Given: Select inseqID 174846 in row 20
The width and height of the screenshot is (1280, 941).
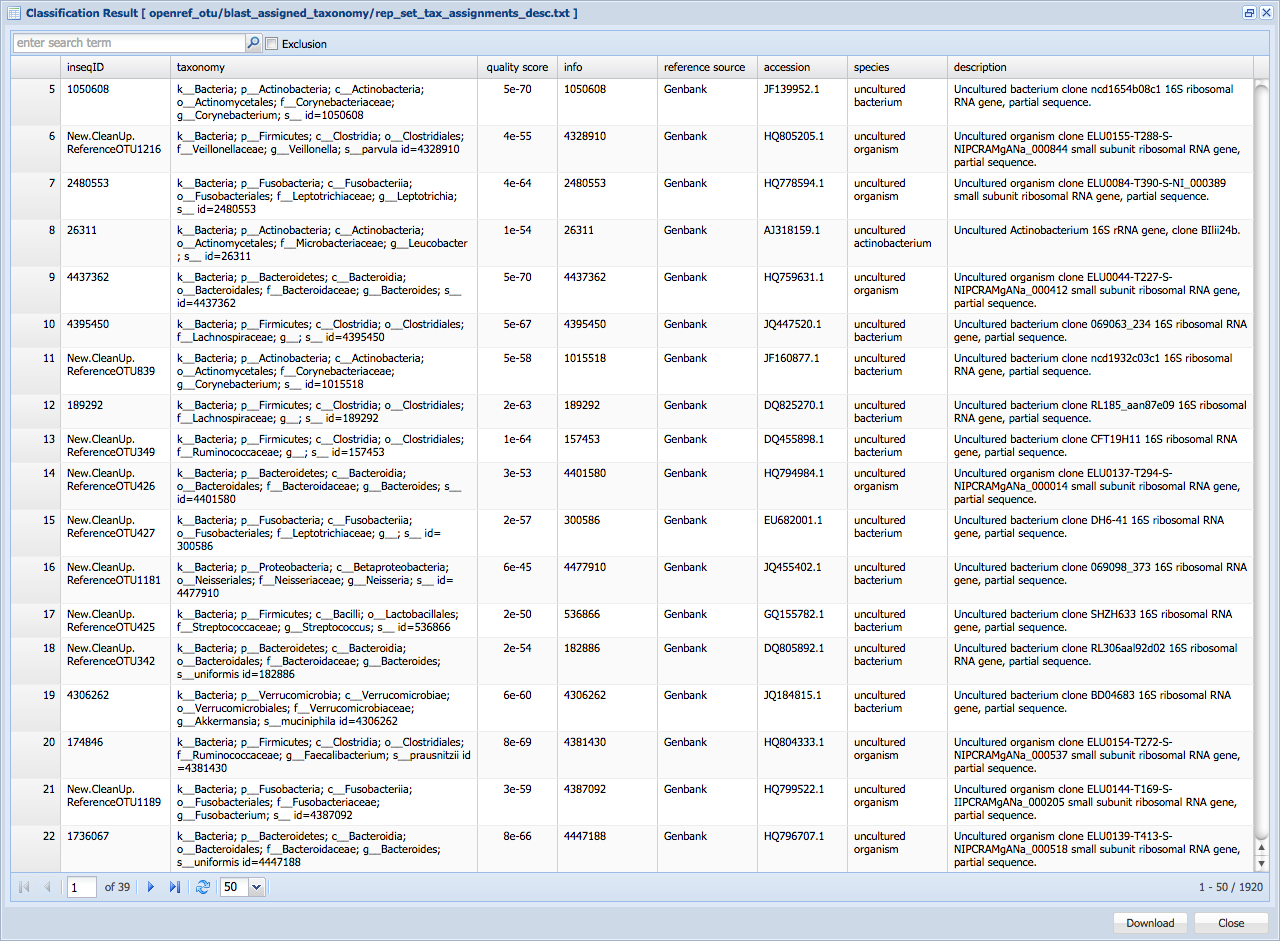Looking at the screenshot, I should pos(85,742).
